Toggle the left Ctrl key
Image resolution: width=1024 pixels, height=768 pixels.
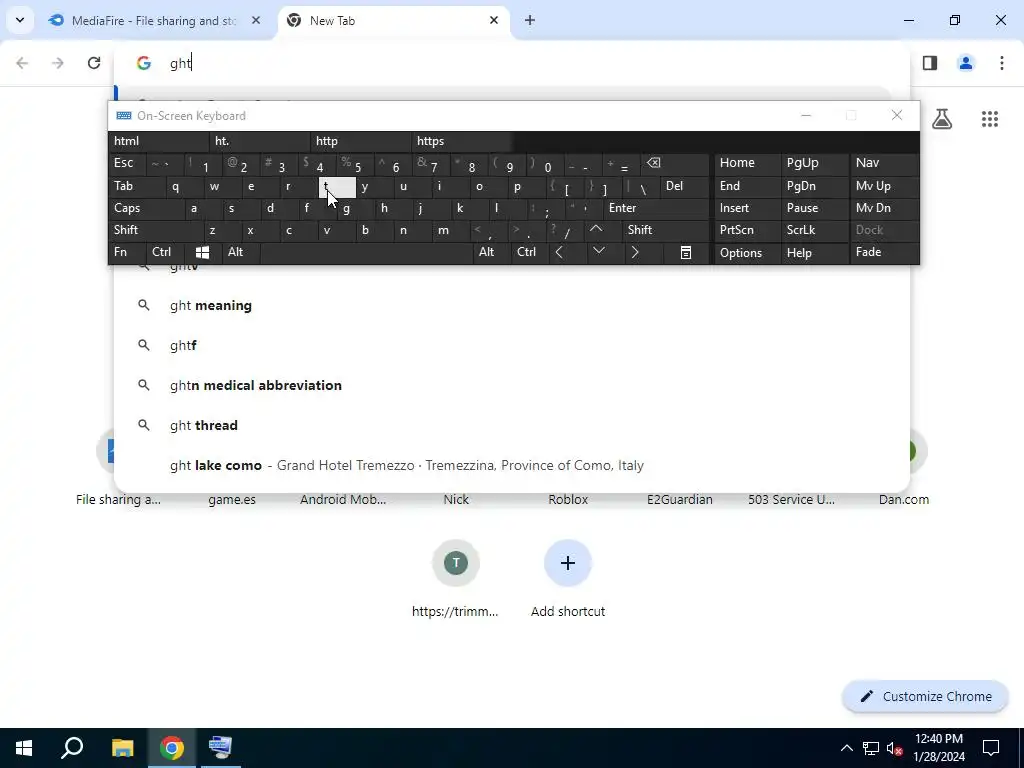pos(165,252)
